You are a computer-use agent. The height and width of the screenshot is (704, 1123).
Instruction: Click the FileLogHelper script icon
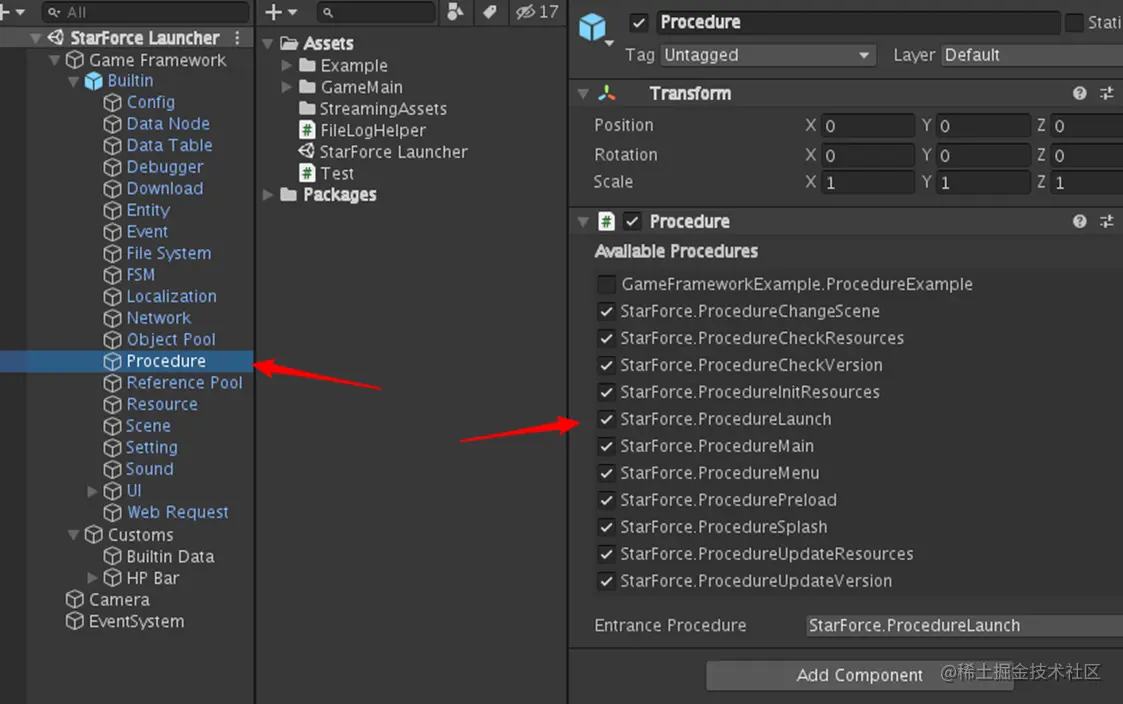pyautogui.click(x=307, y=130)
